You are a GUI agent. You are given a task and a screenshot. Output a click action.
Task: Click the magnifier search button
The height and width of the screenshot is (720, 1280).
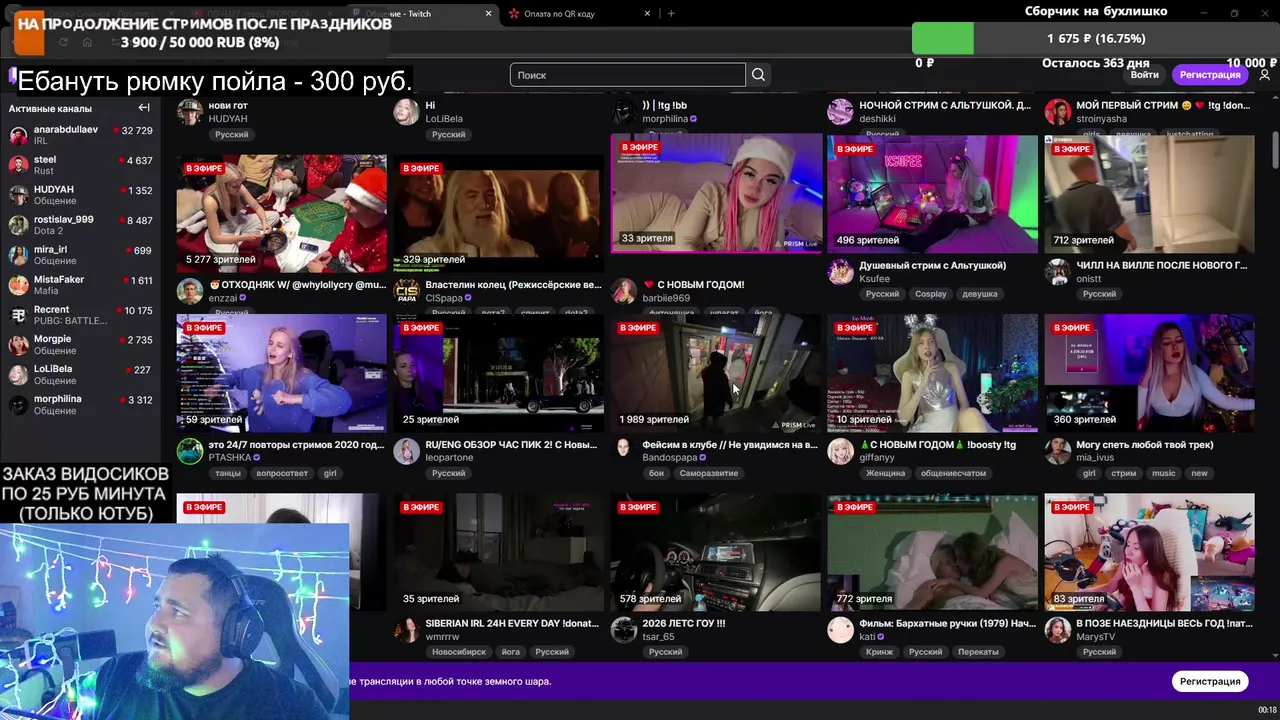pyautogui.click(x=758, y=75)
